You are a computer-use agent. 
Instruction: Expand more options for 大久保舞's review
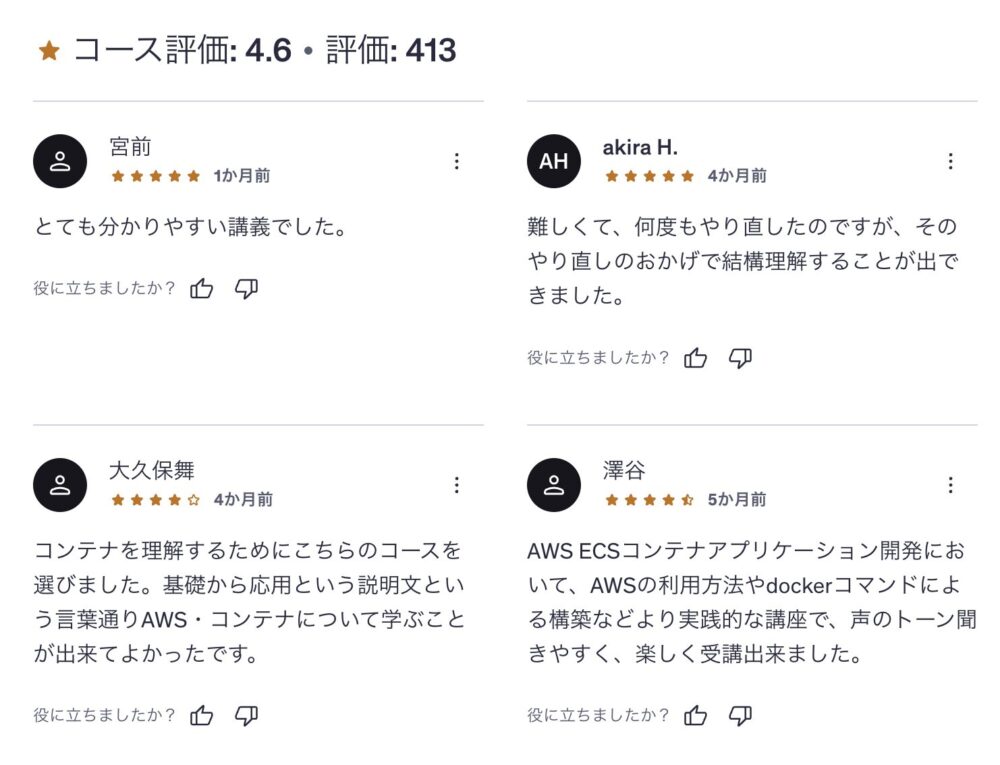pos(457,485)
